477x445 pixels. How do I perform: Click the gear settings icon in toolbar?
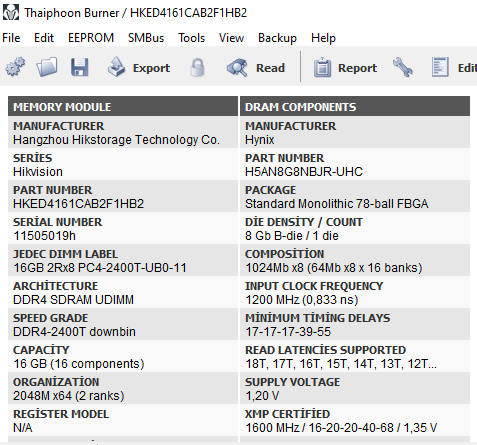pos(15,67)
